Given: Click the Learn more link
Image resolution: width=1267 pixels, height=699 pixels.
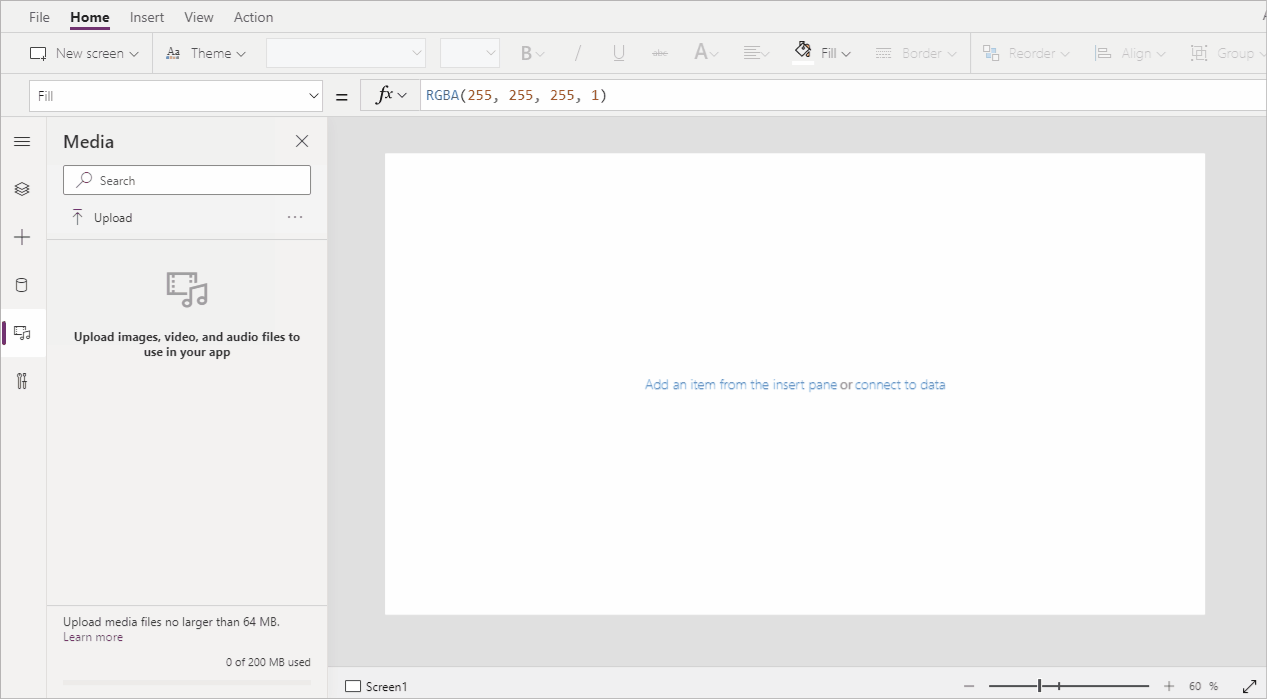Looking at the screenshot, I should [x=93, y=638].
